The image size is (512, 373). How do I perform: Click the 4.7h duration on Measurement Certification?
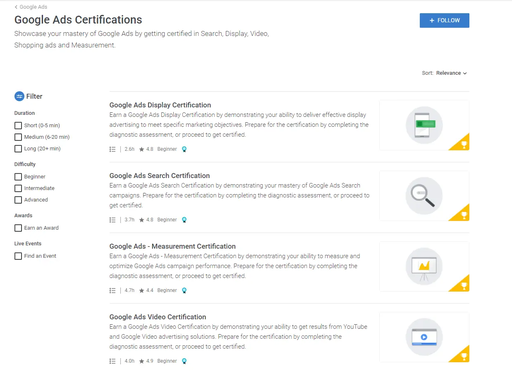point(129,291)
